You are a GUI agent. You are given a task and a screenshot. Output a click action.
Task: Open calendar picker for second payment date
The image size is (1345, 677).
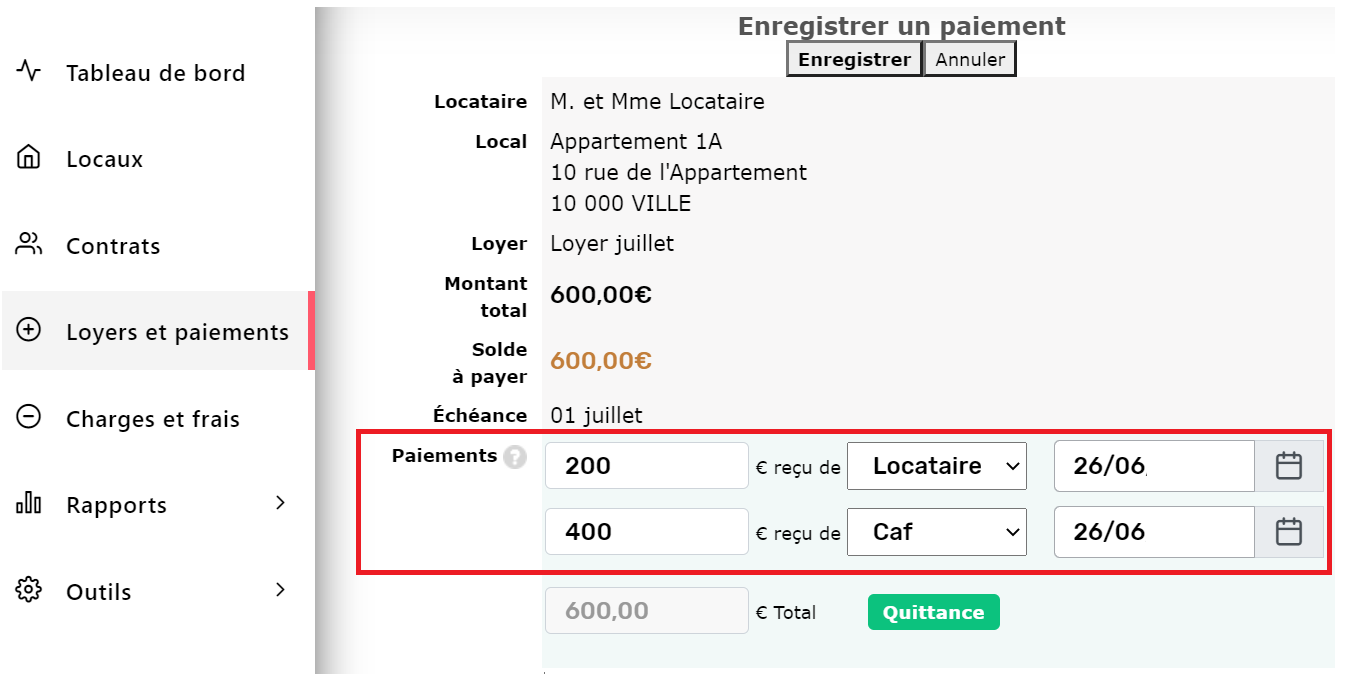(1289, 532)
